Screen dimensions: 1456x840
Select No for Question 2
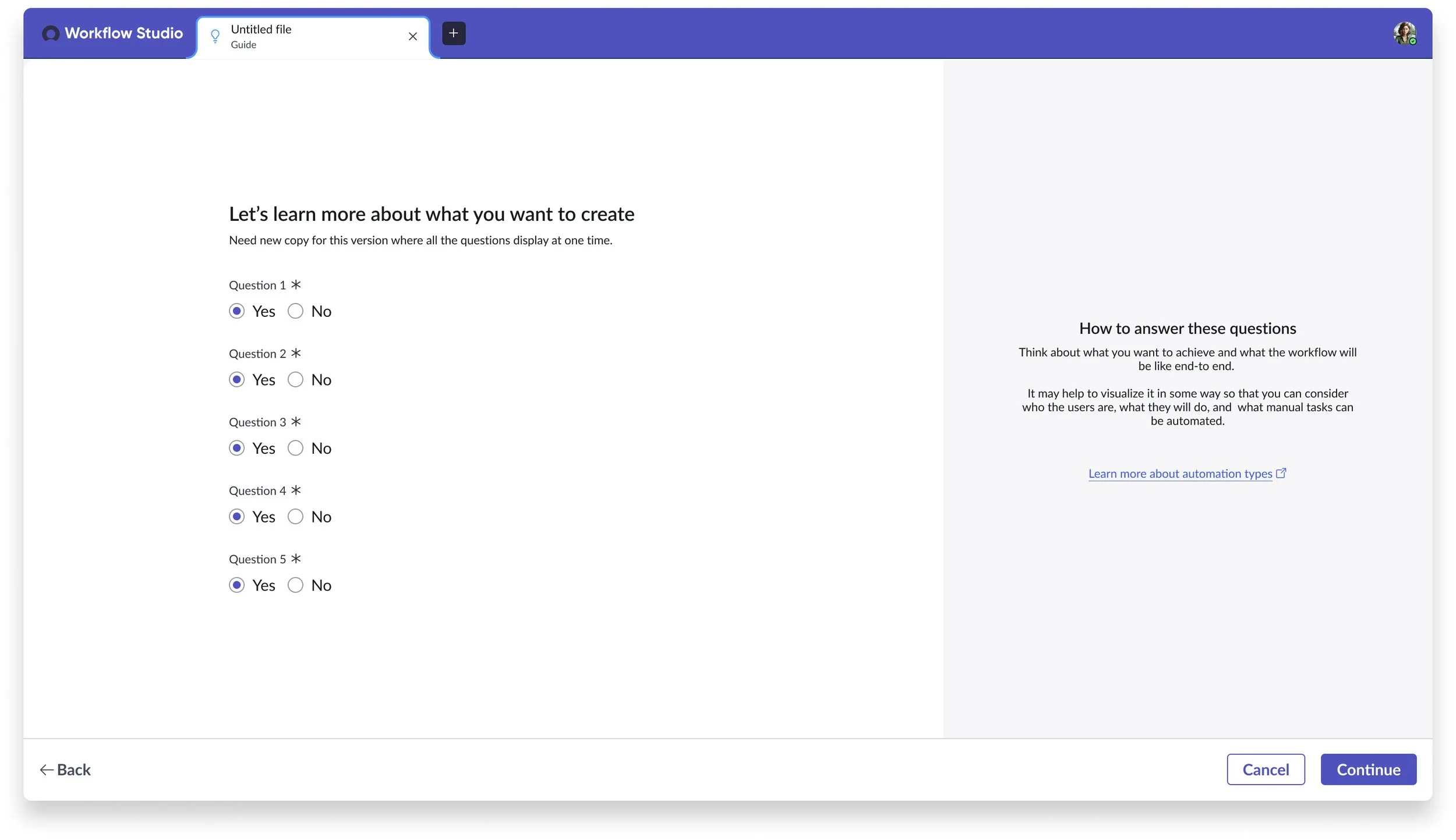(x=296, y=379)
